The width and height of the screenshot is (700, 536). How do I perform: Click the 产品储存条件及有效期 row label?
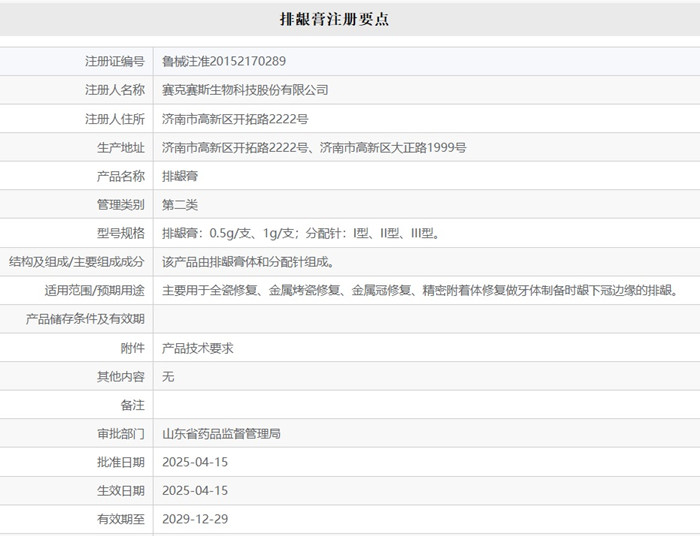coord(85,319)
